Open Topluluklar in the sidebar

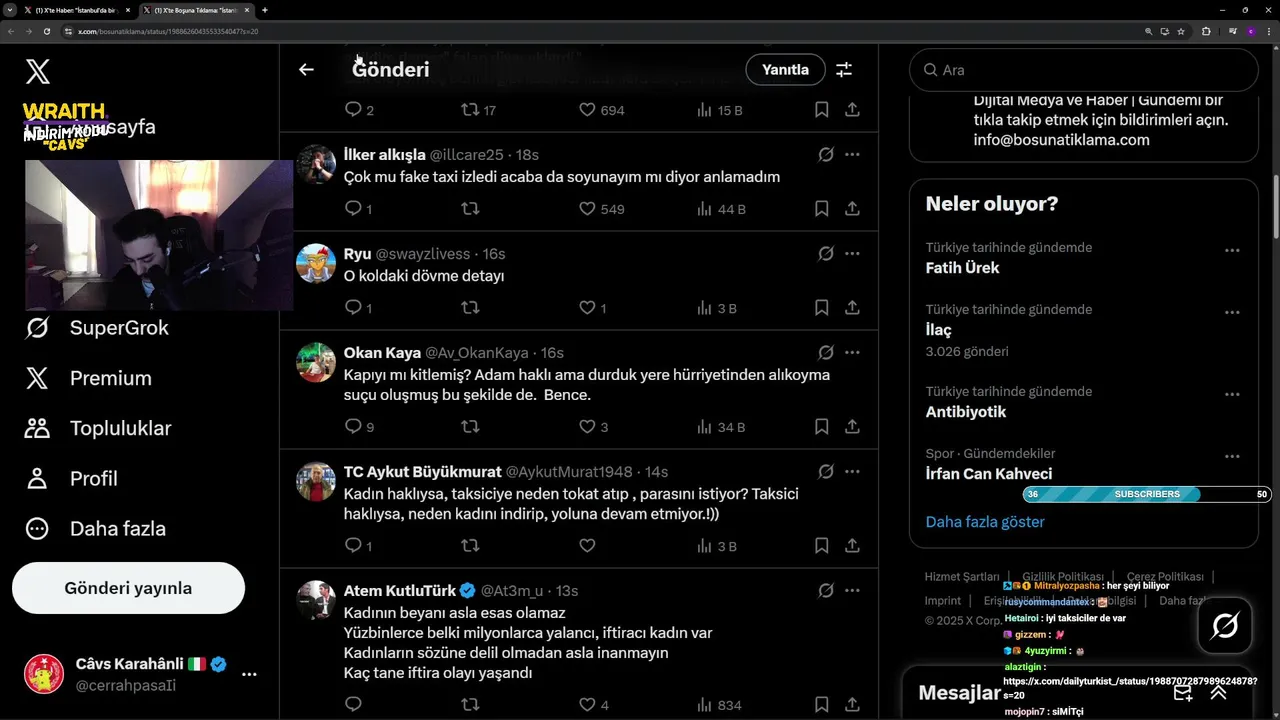pyautogui.click(x=98, y=428)
